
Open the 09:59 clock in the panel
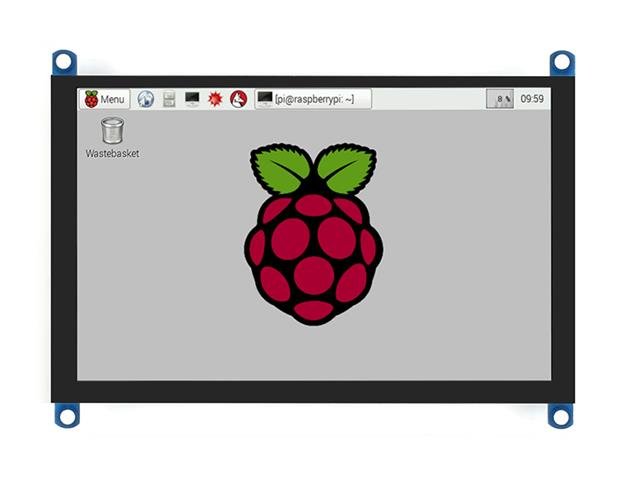532,99
